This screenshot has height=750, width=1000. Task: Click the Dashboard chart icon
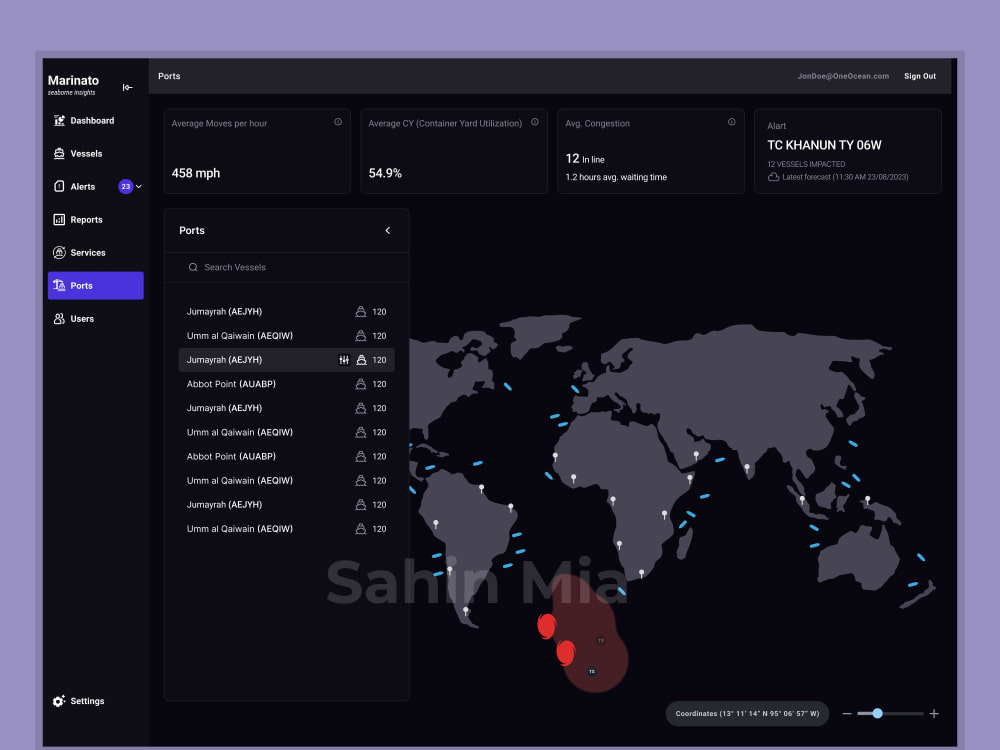point(59,121)
